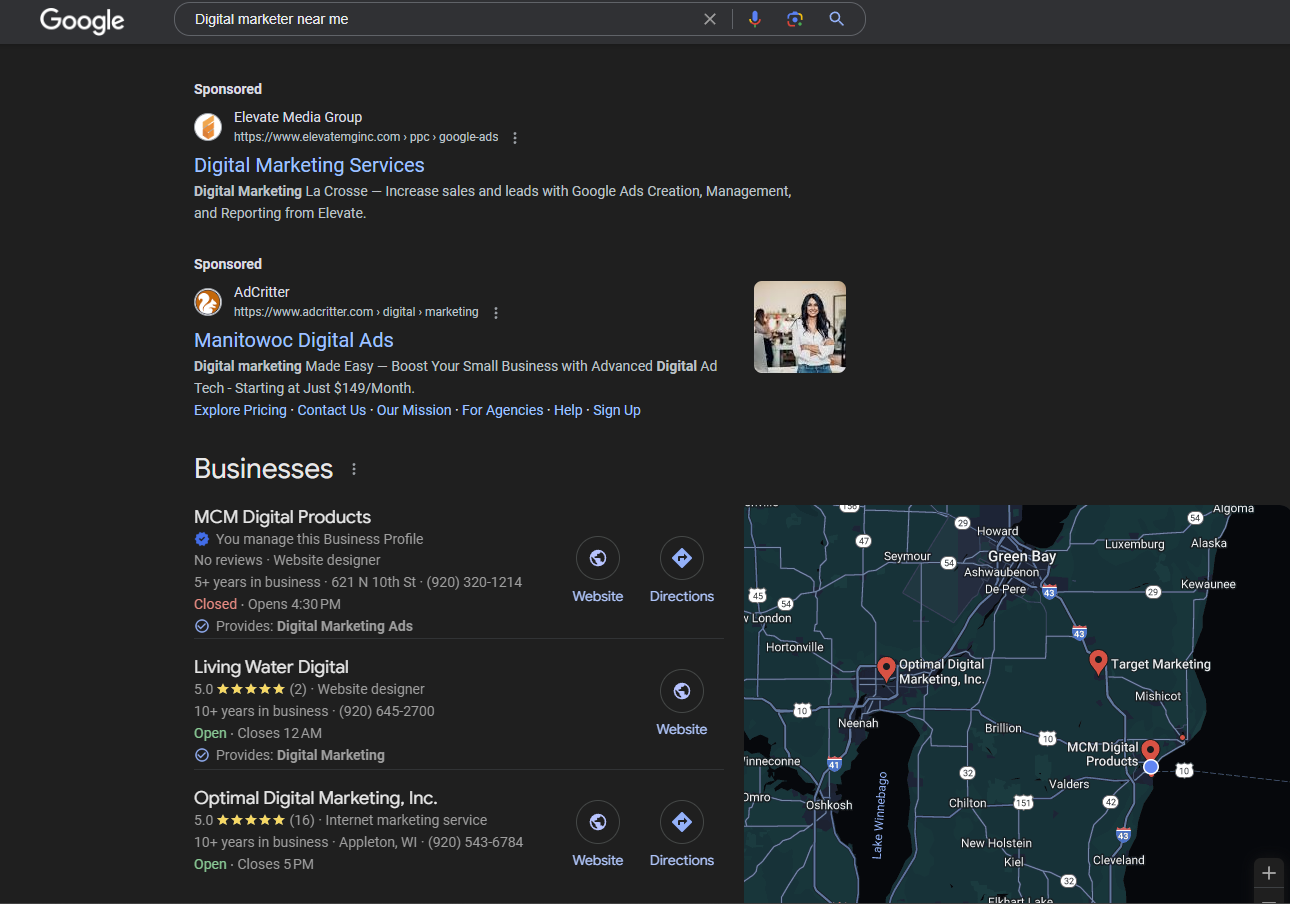
Task: Click the Businesses section heading
Action: (263, 469)
